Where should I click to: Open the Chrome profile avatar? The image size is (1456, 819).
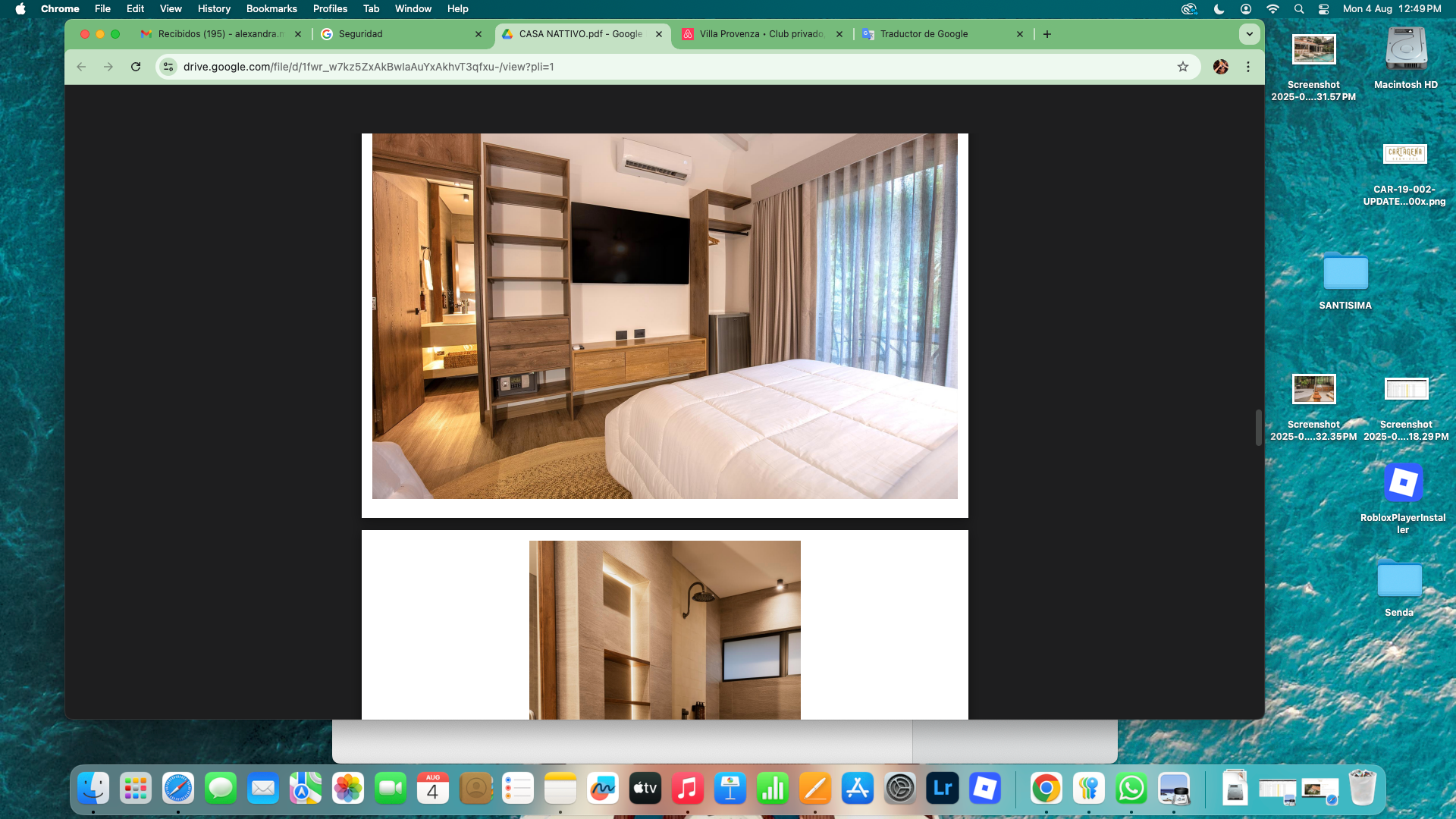(x=1221, y=67)
